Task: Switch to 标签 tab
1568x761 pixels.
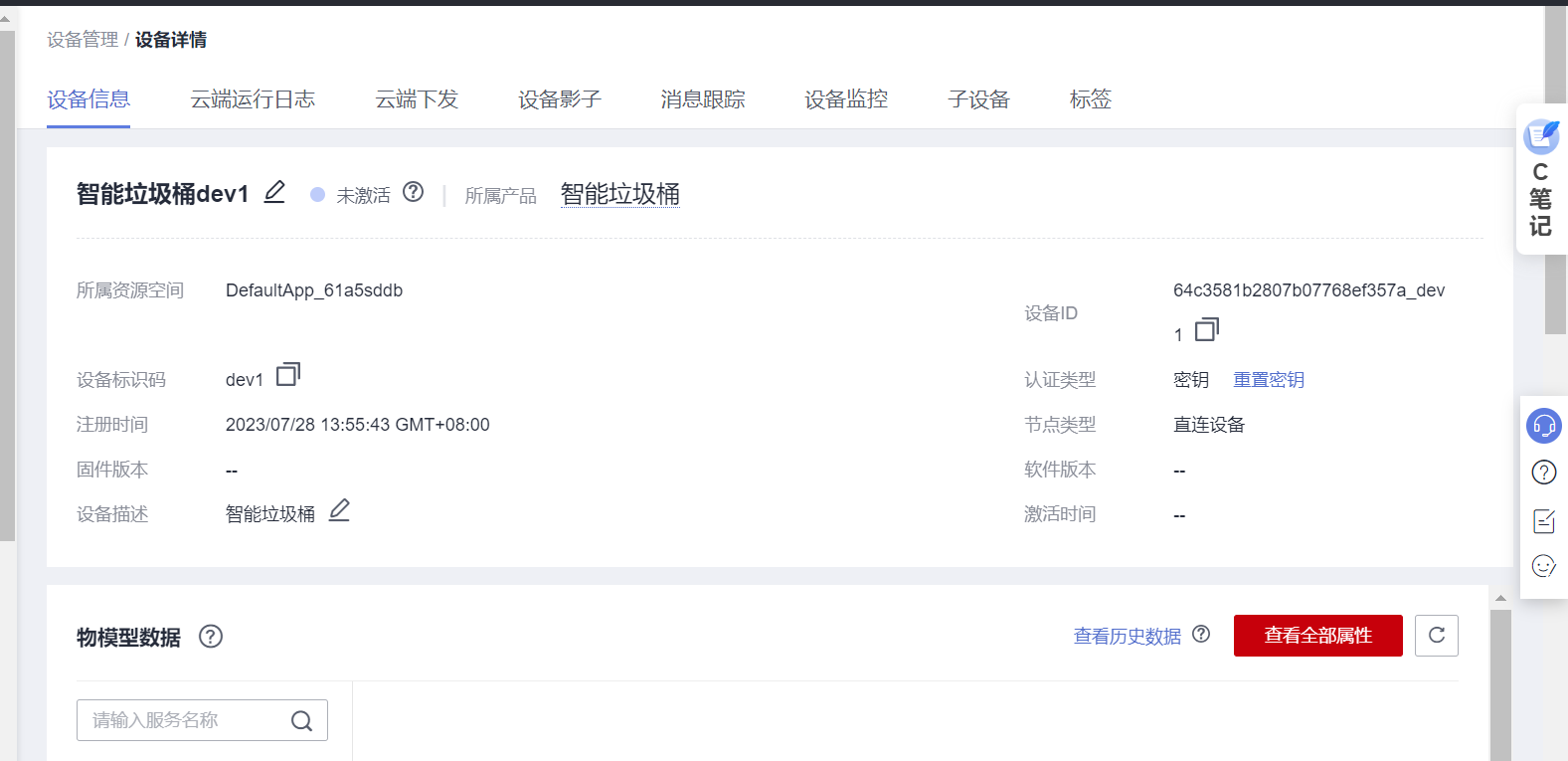Action: pyautogui.click(x=1091, y=99)
